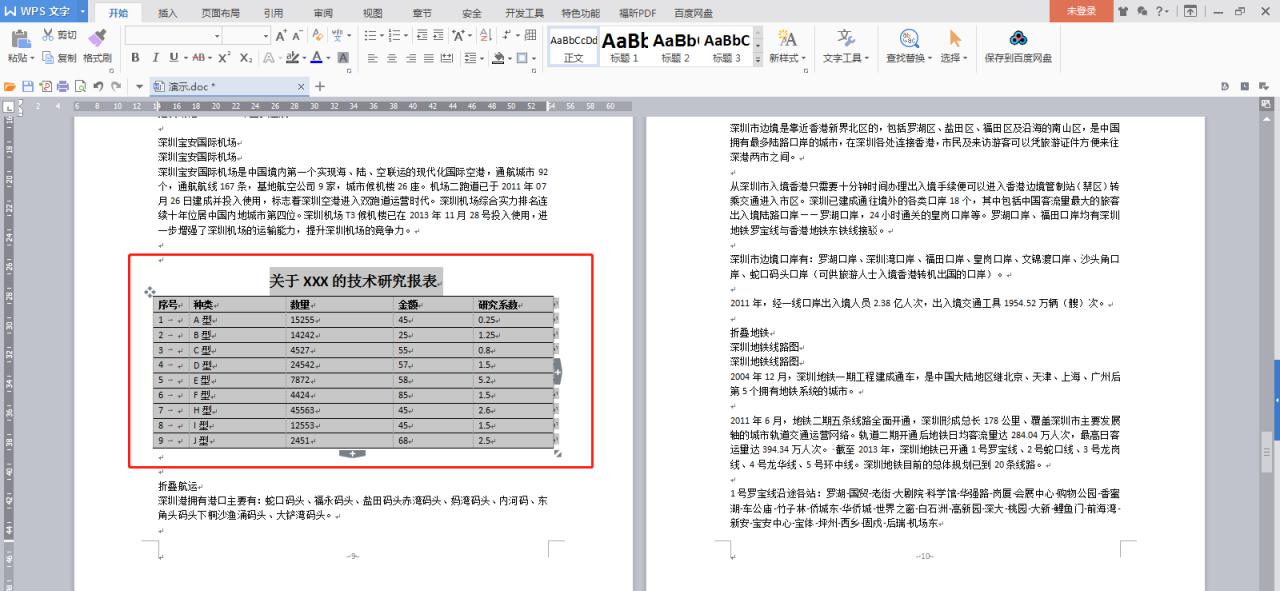Image resolution: width=1280 pixels, height=591 pixels.
Task: Open the font size dropdown
Action: tap(266, 35)
